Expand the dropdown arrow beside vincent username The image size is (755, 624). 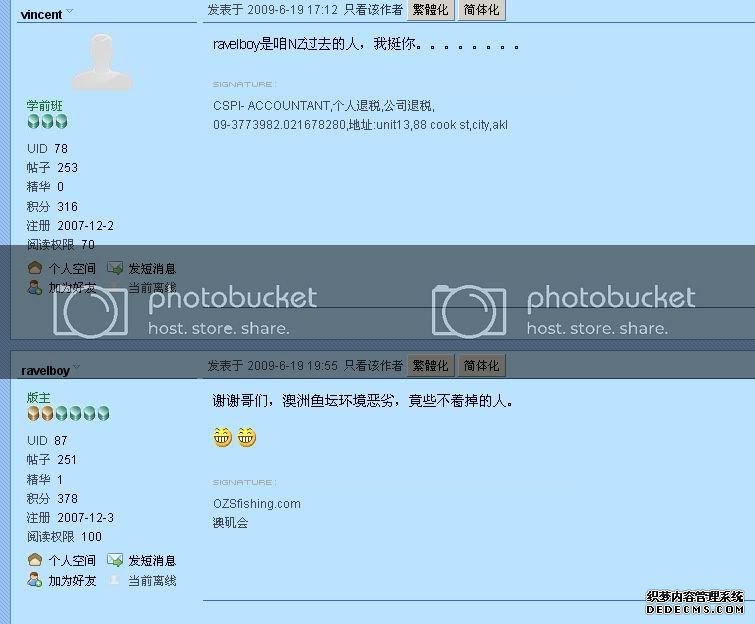[x=70, y=11]
